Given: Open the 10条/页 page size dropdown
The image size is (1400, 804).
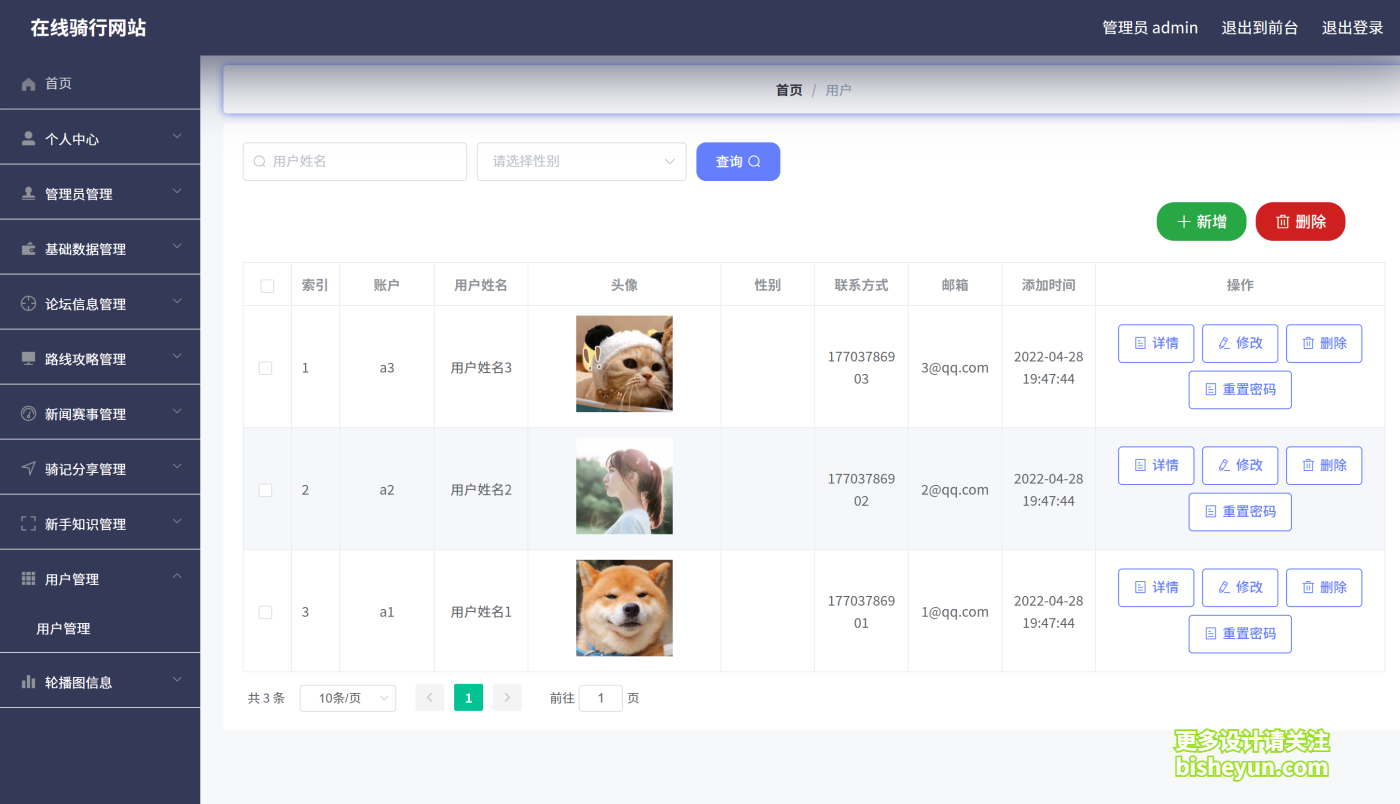Looking at the screenshot, I should click(x=347, y=697).
